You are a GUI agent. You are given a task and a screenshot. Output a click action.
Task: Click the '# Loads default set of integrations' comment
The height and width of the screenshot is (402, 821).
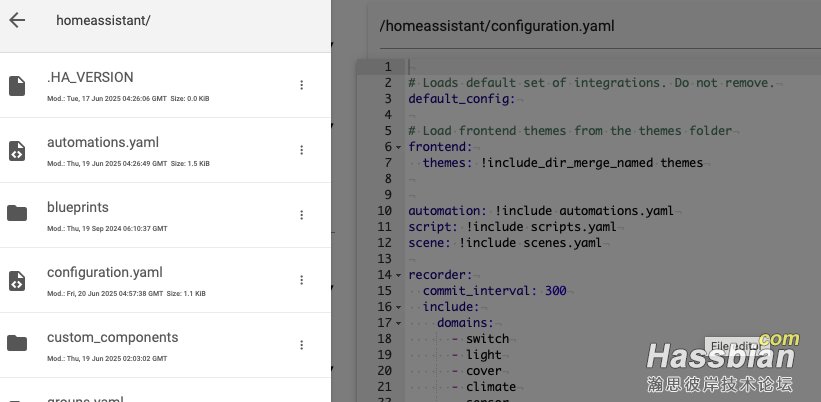pyautogui.click(x=591, y=83)
